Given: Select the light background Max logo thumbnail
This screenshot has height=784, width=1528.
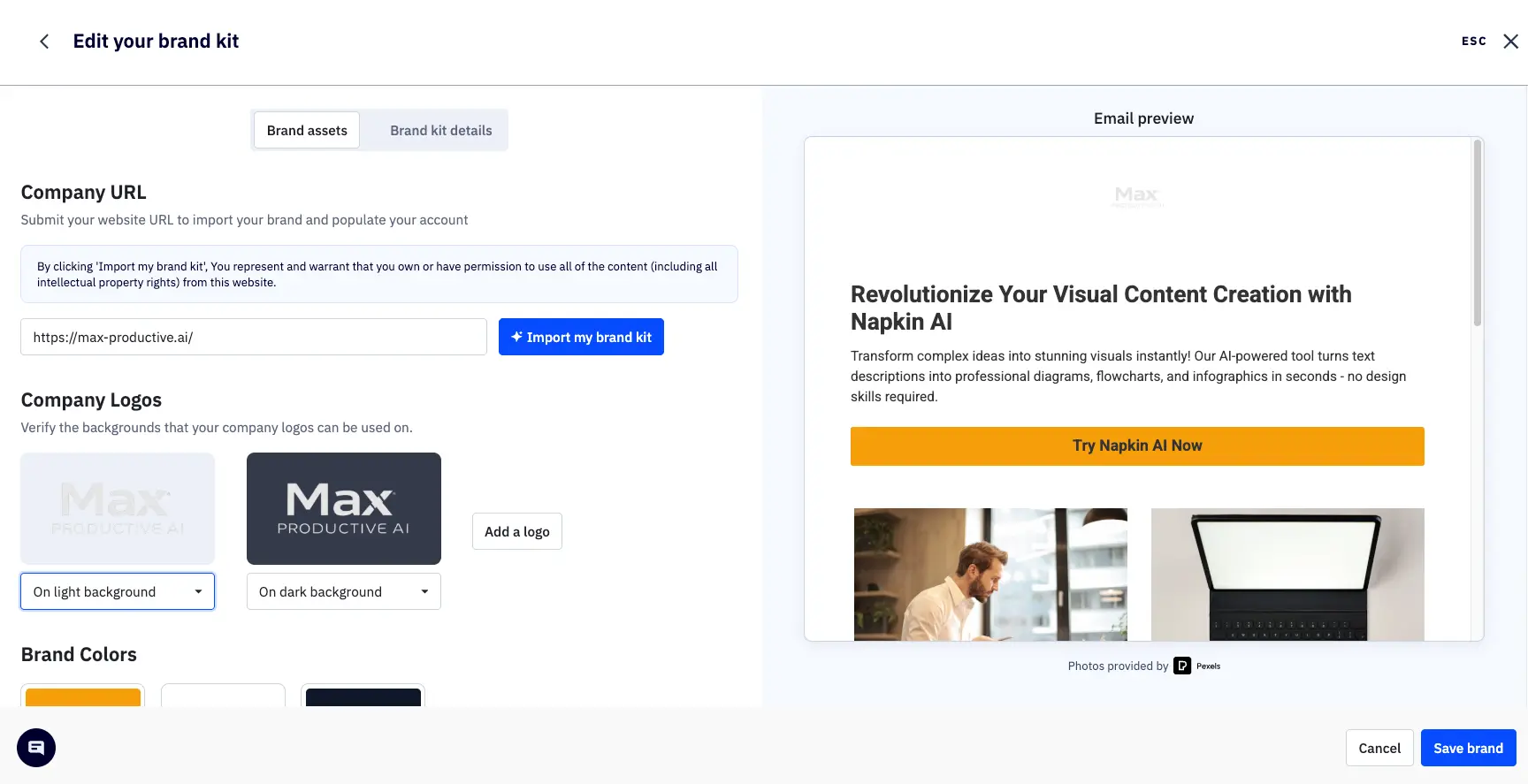Looking at the screenshot, I should pos(118,508).
